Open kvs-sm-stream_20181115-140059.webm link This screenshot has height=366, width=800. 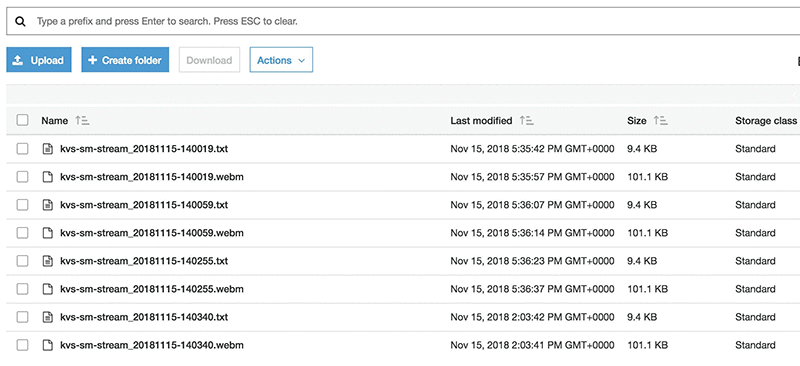[152, 233]
